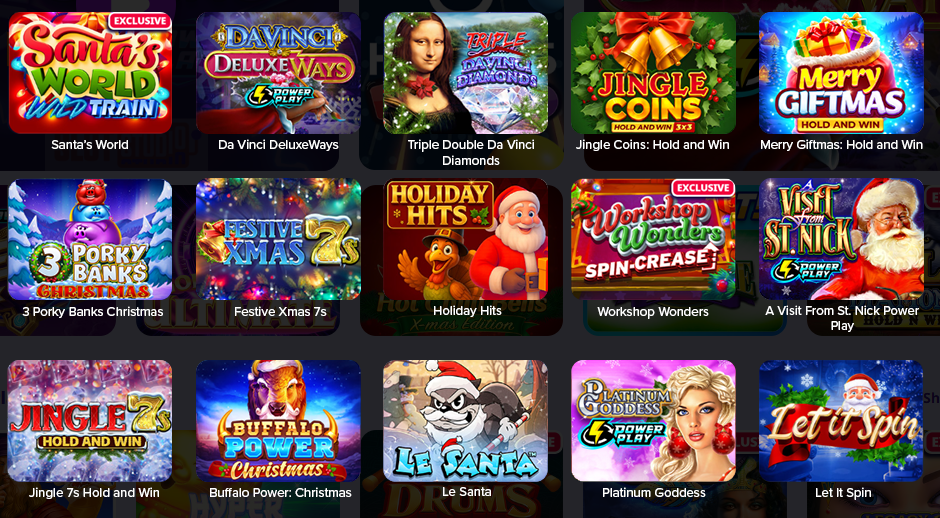Select the Buffalo Power Christmas game tile

pyautogui.click(x=278, y=421)
